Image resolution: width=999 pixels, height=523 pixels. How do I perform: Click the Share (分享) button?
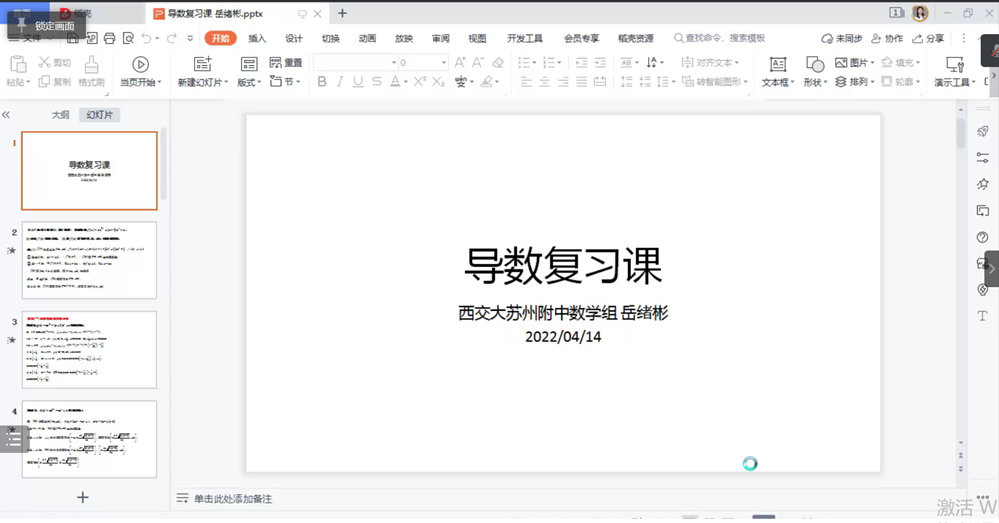(928, 39)
